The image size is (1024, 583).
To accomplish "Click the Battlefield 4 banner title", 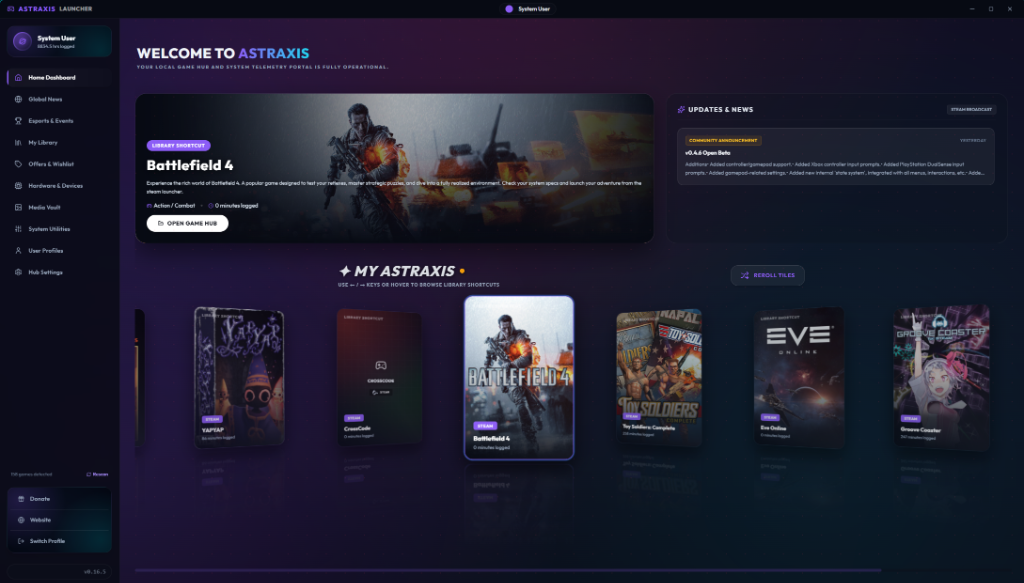I will pos(189,165).
